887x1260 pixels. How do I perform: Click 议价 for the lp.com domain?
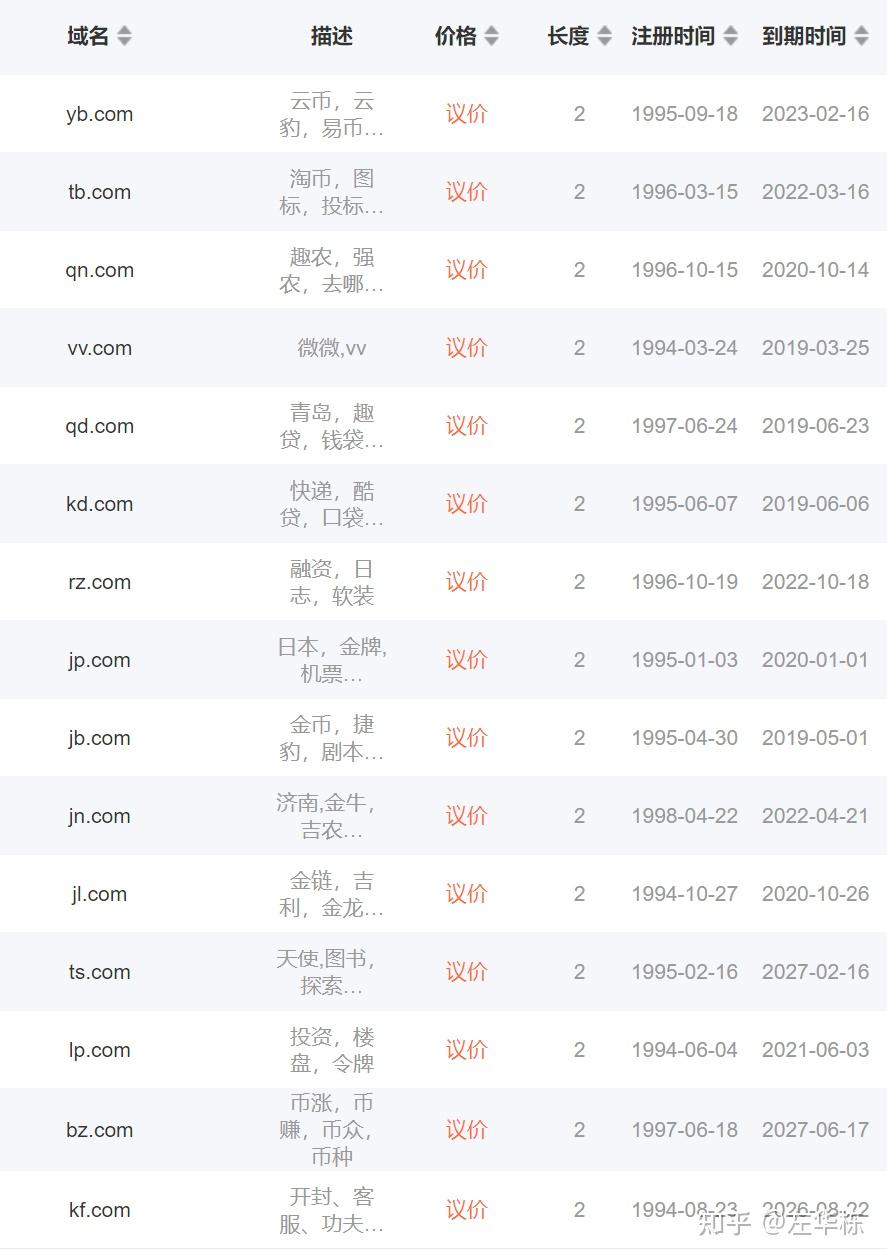pos(466,1050)
